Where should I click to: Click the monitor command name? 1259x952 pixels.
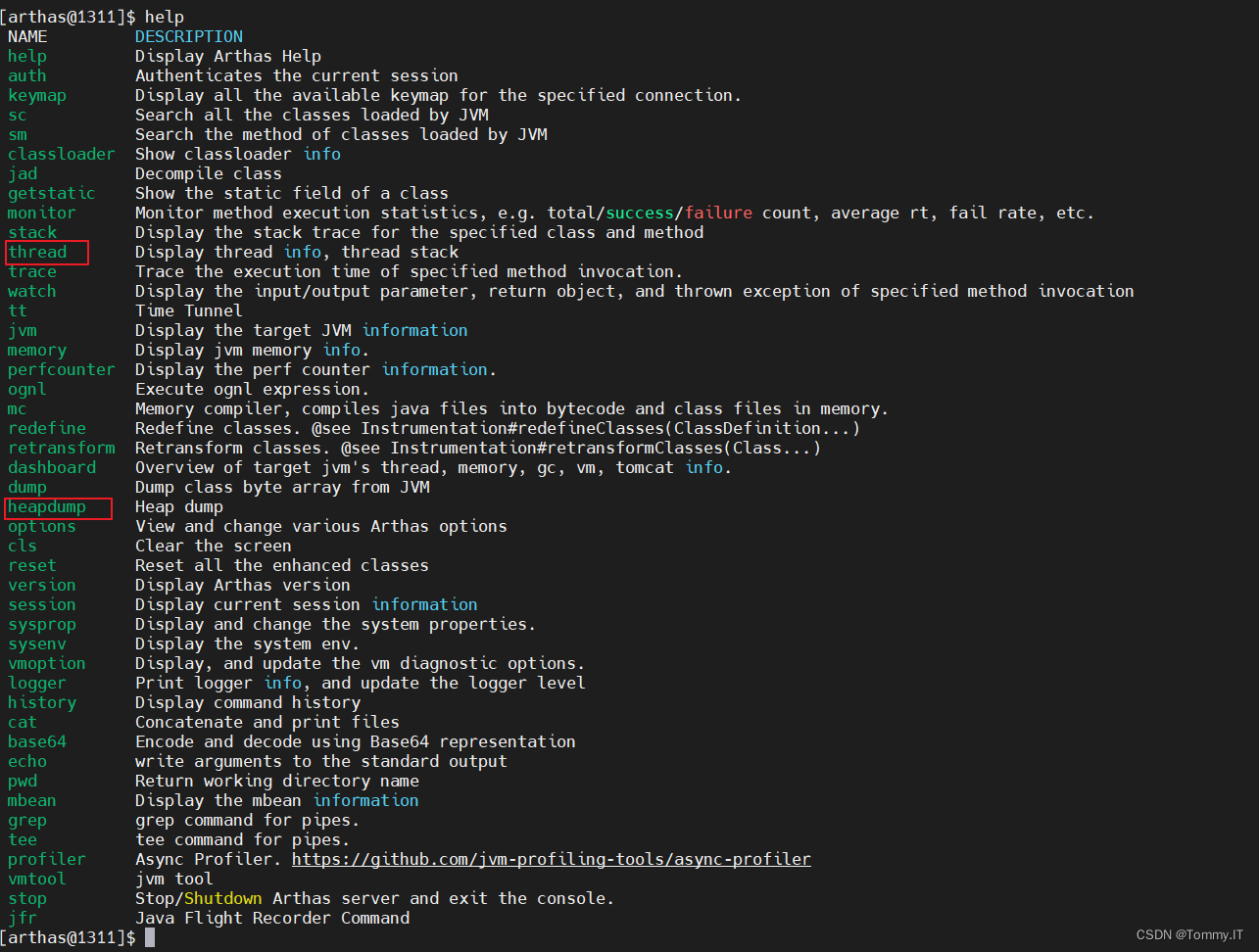(41, 213)
